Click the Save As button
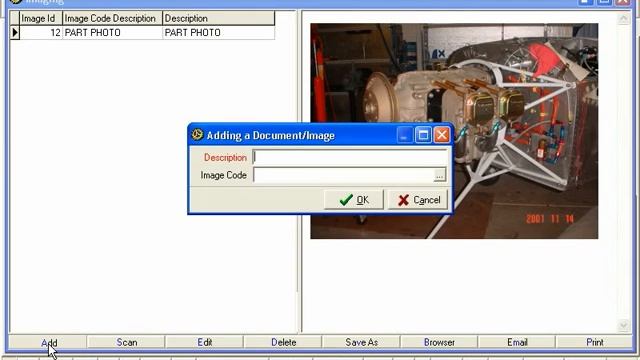The width and height of the screenshot is (640, 360). pyautogui.click(x=361, y=342)
